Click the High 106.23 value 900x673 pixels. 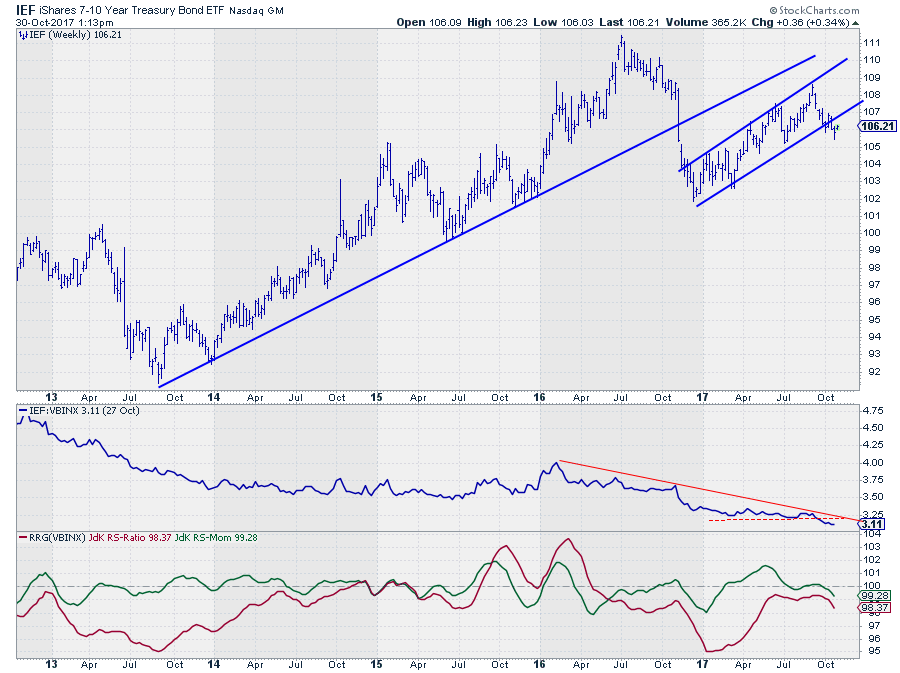tap(498, 22)
